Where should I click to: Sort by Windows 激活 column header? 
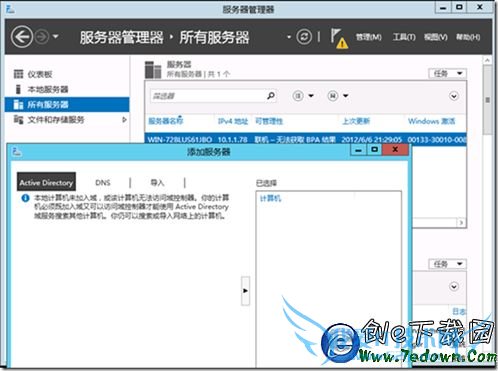[431, 121]
